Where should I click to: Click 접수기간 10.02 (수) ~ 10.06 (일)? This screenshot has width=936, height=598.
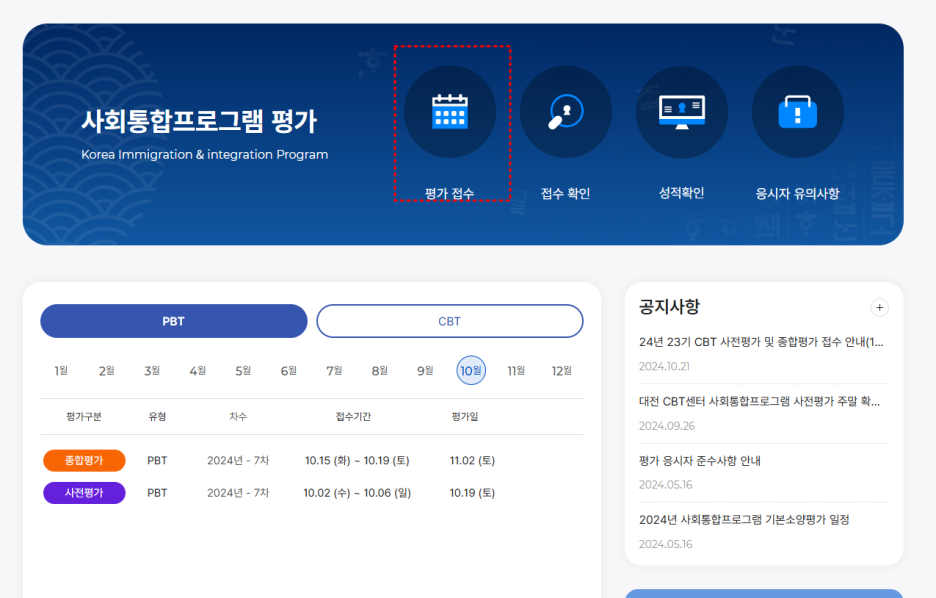tap(357, 493)
